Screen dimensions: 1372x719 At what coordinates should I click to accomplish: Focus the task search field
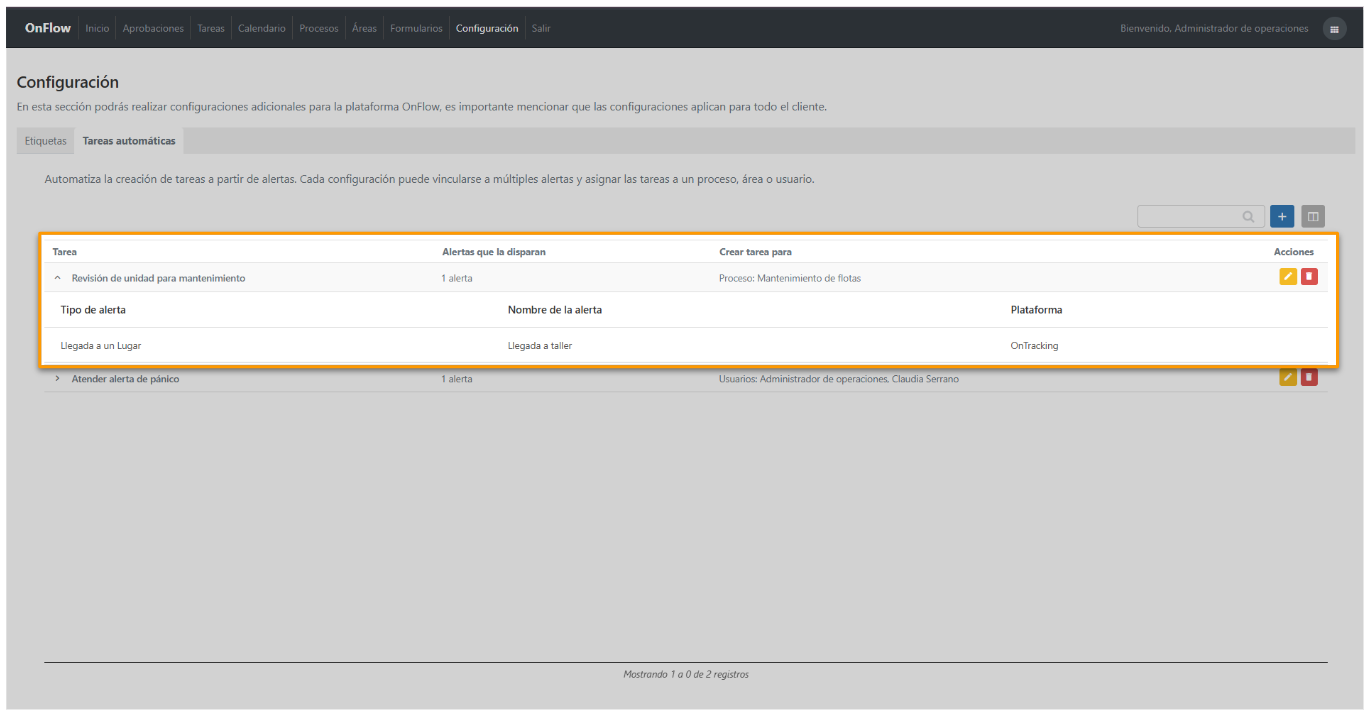coord(1200,216)
